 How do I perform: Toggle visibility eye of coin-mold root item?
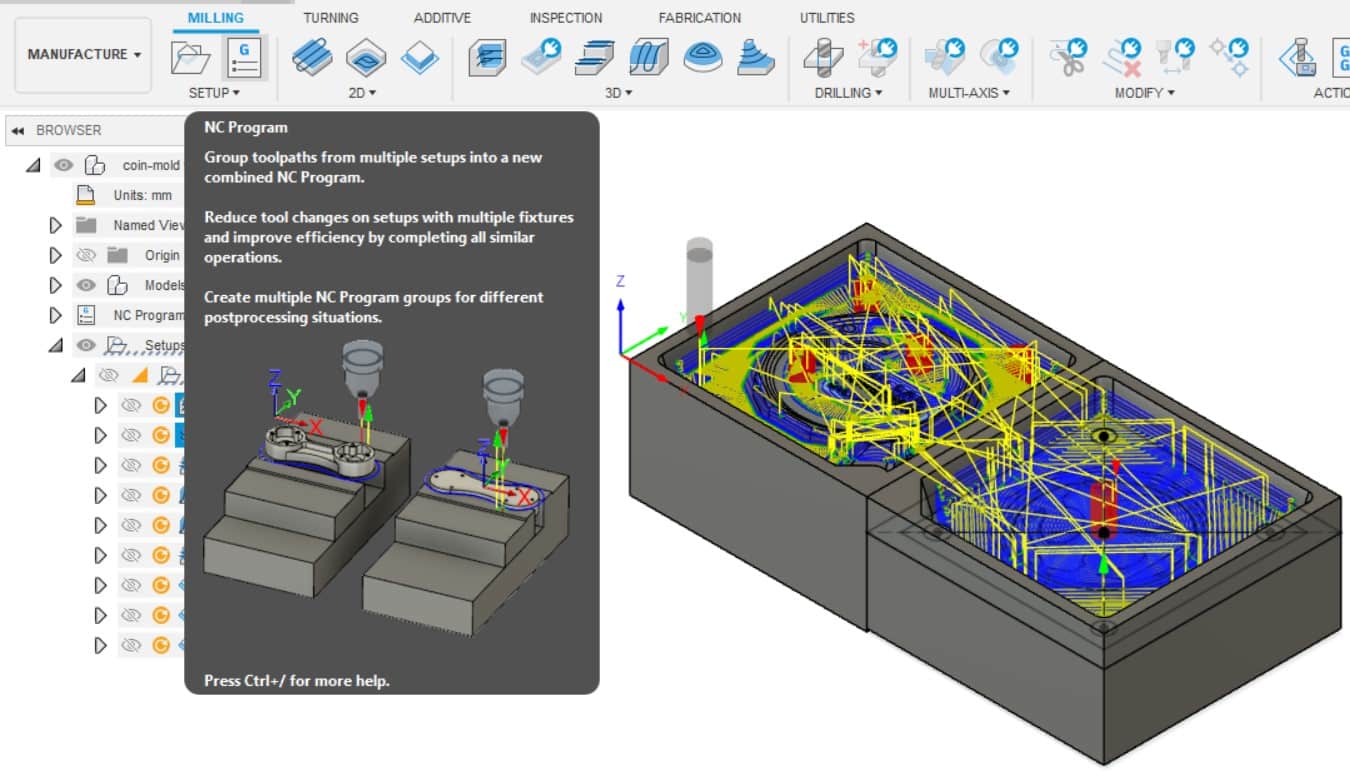[64, 165]
